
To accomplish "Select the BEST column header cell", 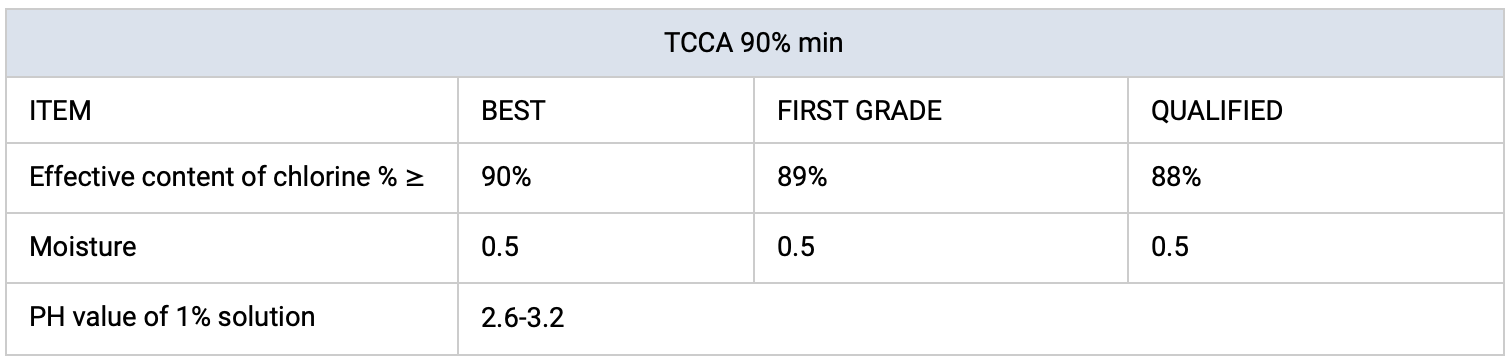I will pos(605,111).
